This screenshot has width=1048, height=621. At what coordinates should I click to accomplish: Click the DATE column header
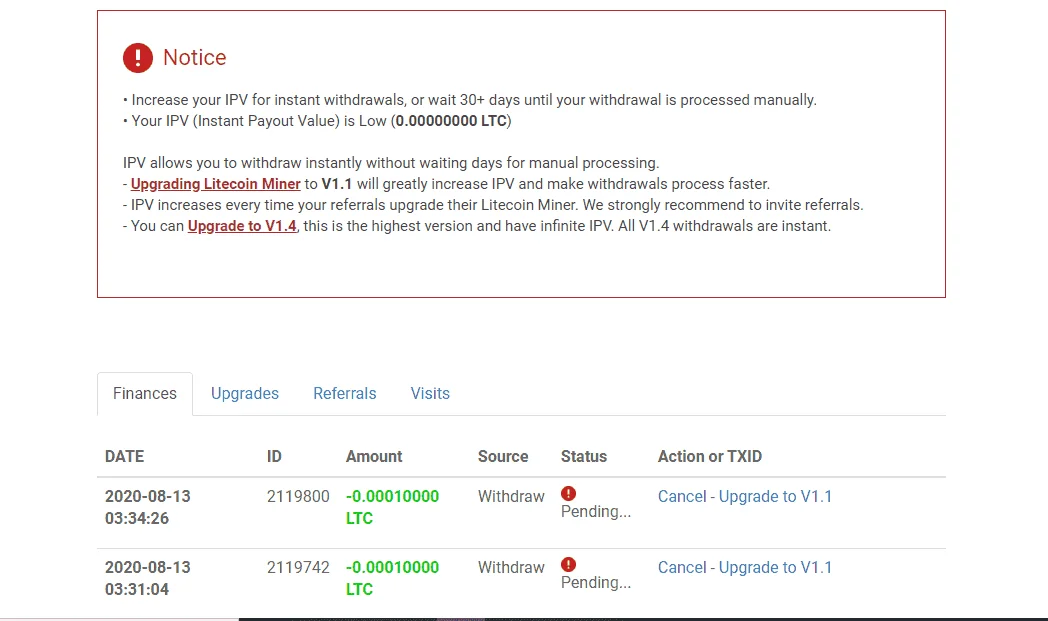pos(124,457)
